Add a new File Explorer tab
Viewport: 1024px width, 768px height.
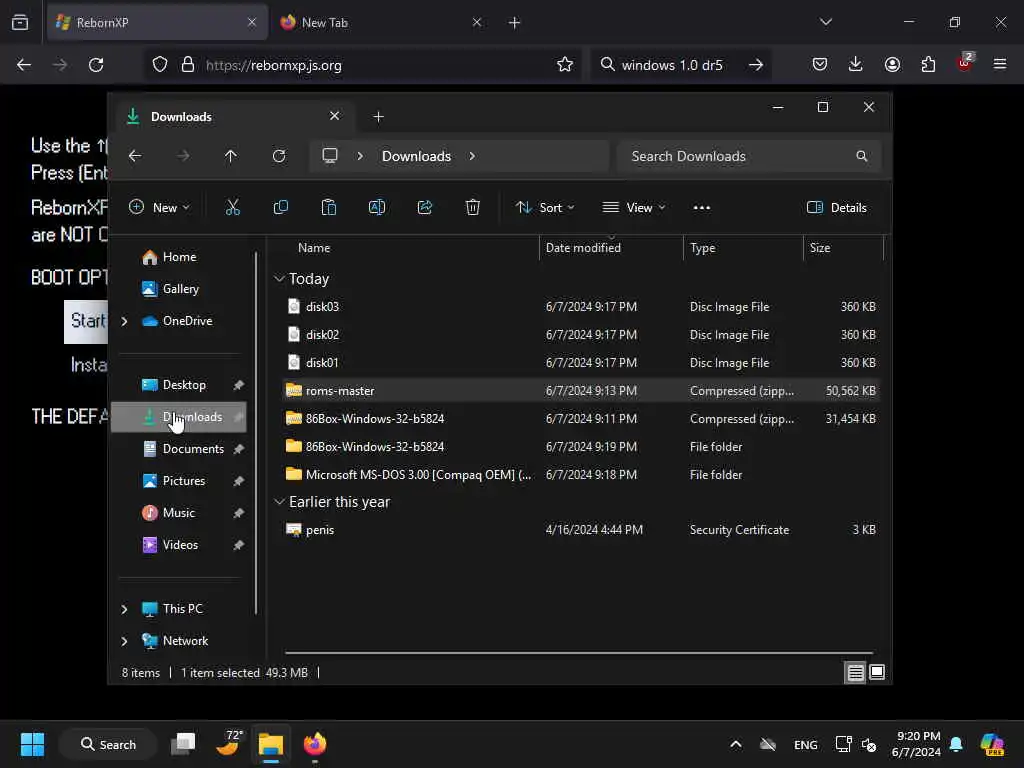click(x=378, y=116)
